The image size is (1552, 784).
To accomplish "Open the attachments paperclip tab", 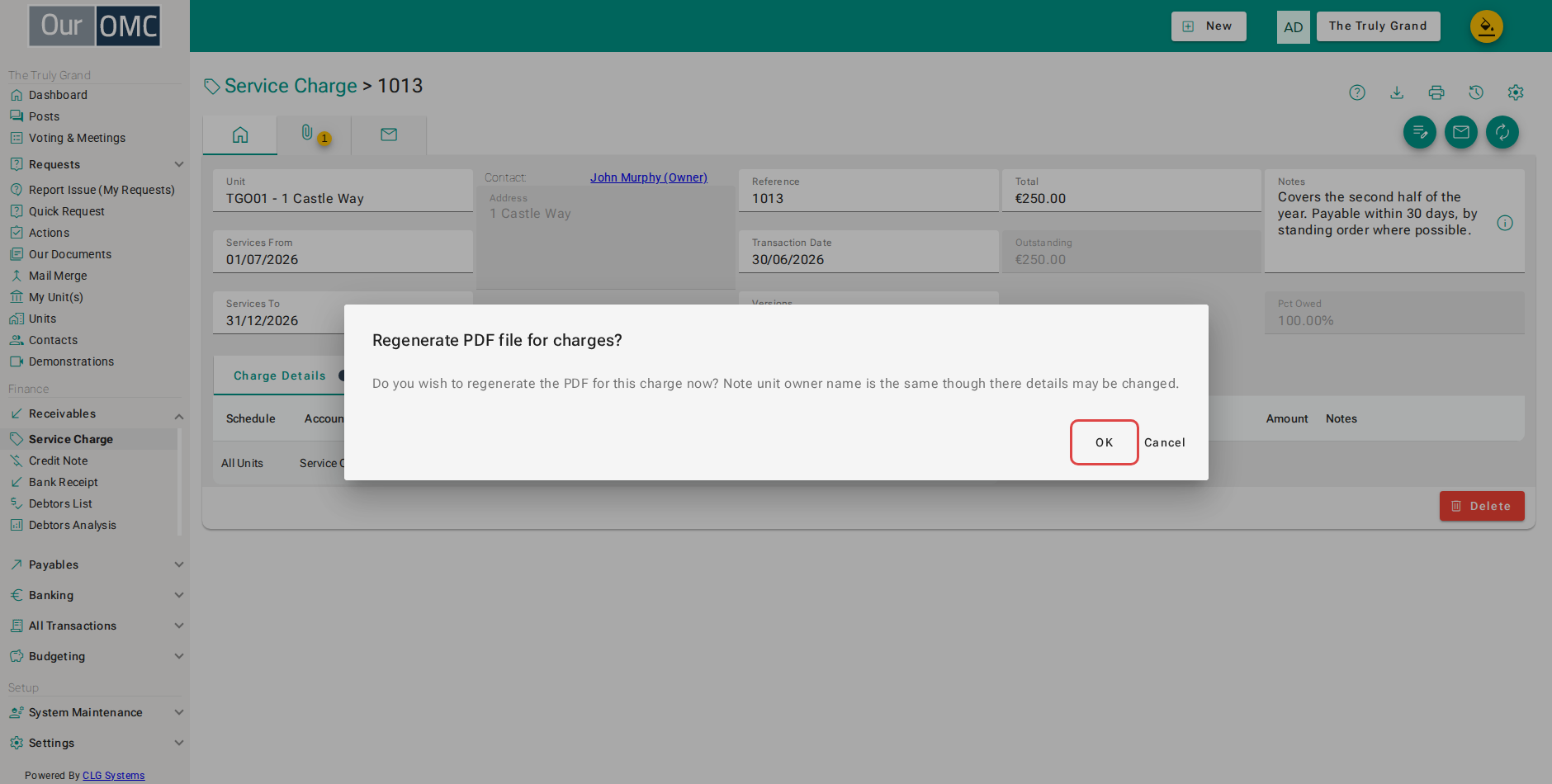I will click(315, 135).
